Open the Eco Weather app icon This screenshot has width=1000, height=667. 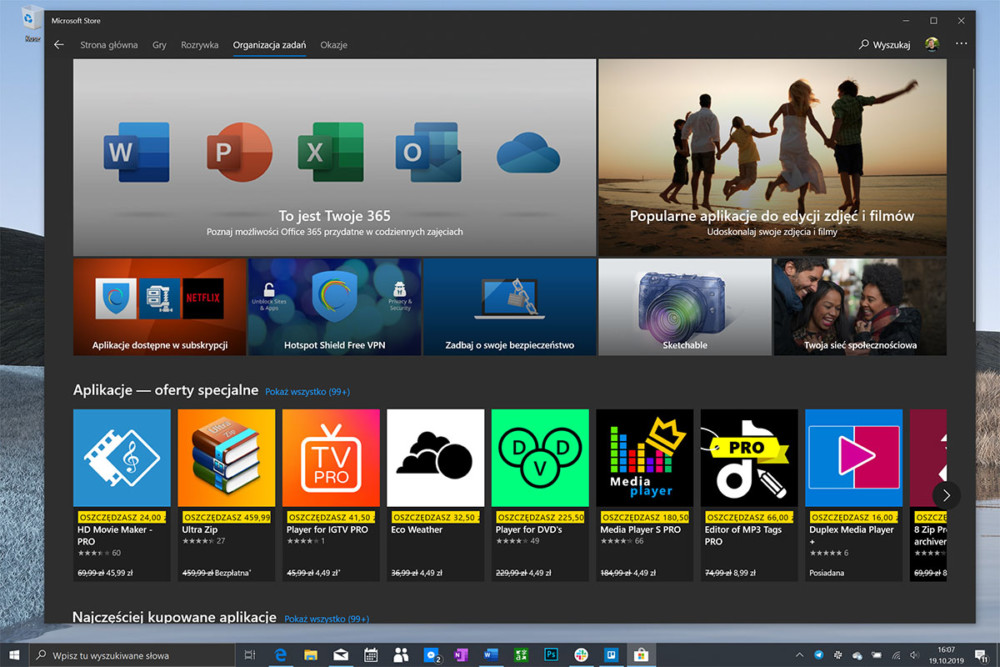[x=436, y=458]
